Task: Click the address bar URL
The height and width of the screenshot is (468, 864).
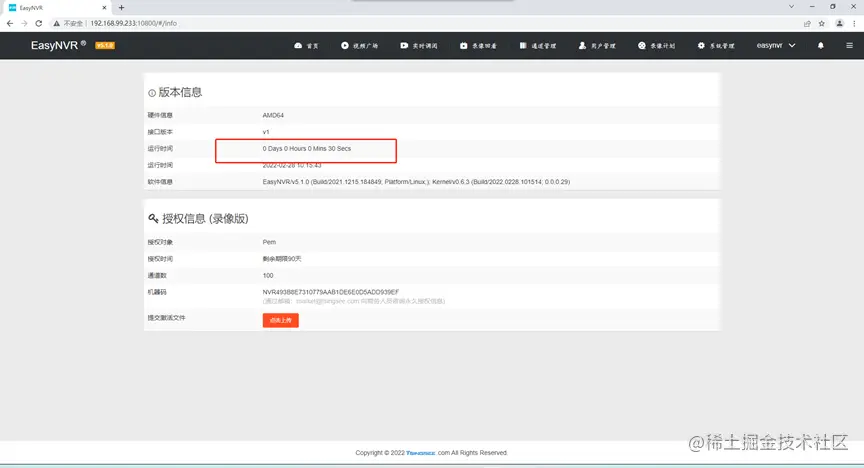Action: click(133, 23)
